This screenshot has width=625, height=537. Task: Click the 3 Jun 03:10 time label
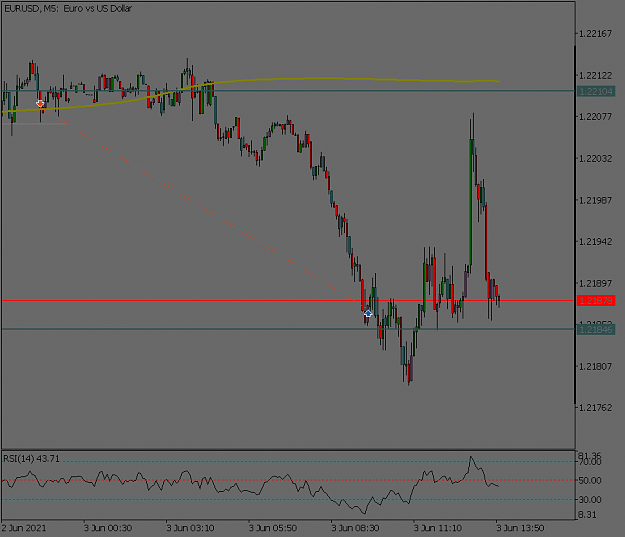pyautogui.click(x=190, y=528)
